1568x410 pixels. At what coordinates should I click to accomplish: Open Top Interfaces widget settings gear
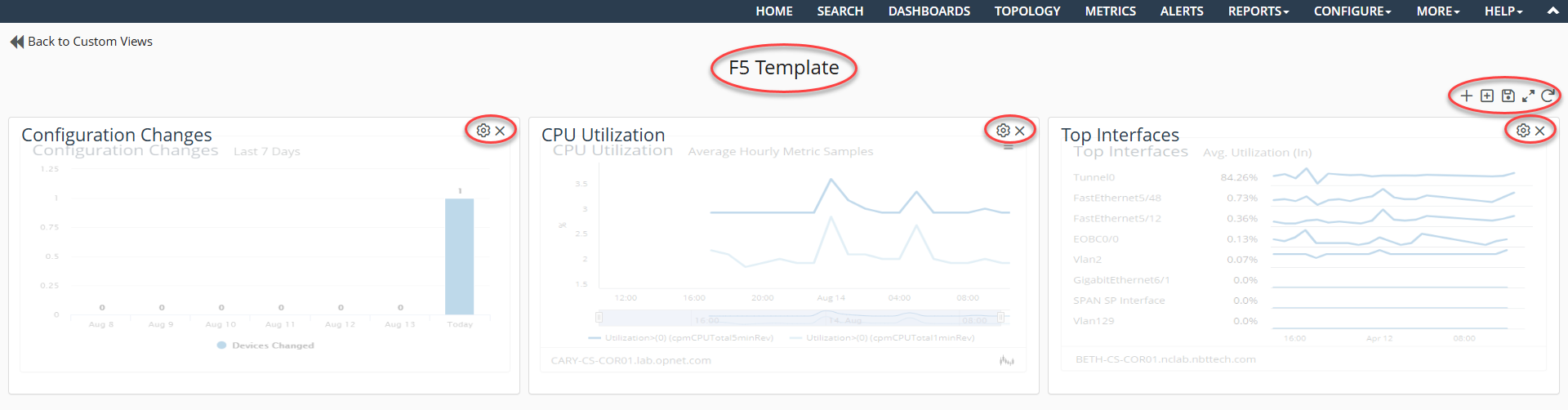coord(1523,131)
